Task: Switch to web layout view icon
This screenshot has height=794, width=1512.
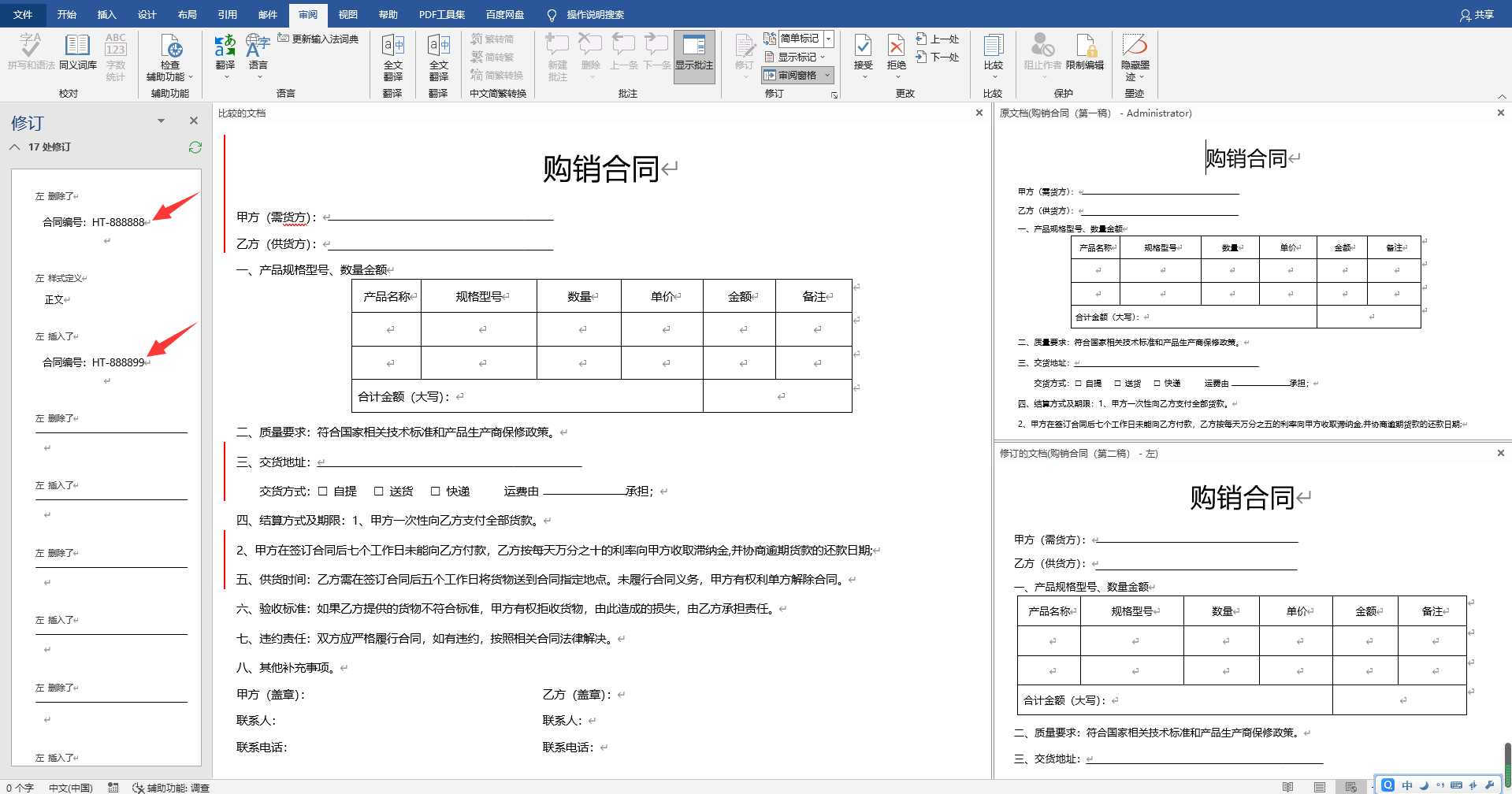Action: 1351,787
